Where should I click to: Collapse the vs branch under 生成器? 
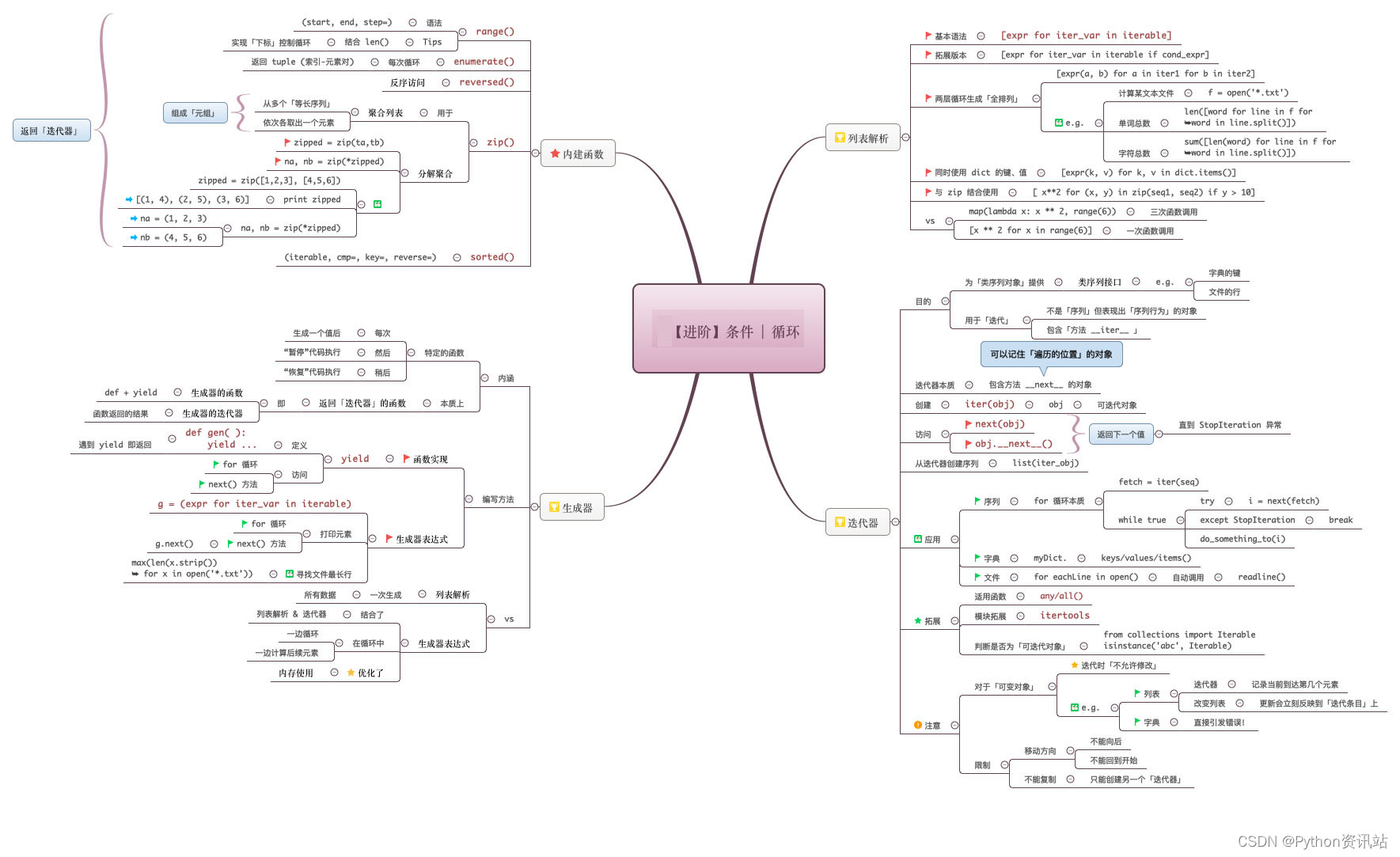click(491, 619)
